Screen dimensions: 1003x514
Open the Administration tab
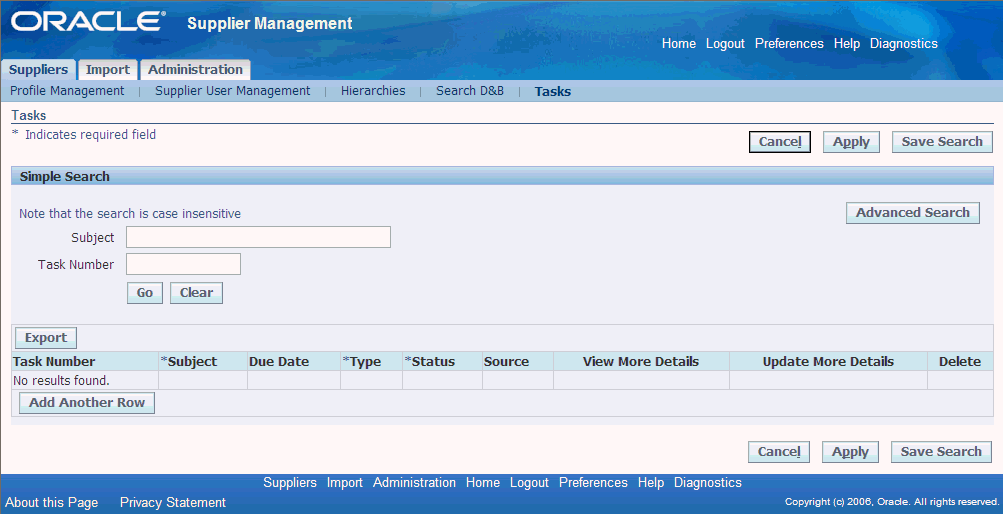click(x=195, y=70)
